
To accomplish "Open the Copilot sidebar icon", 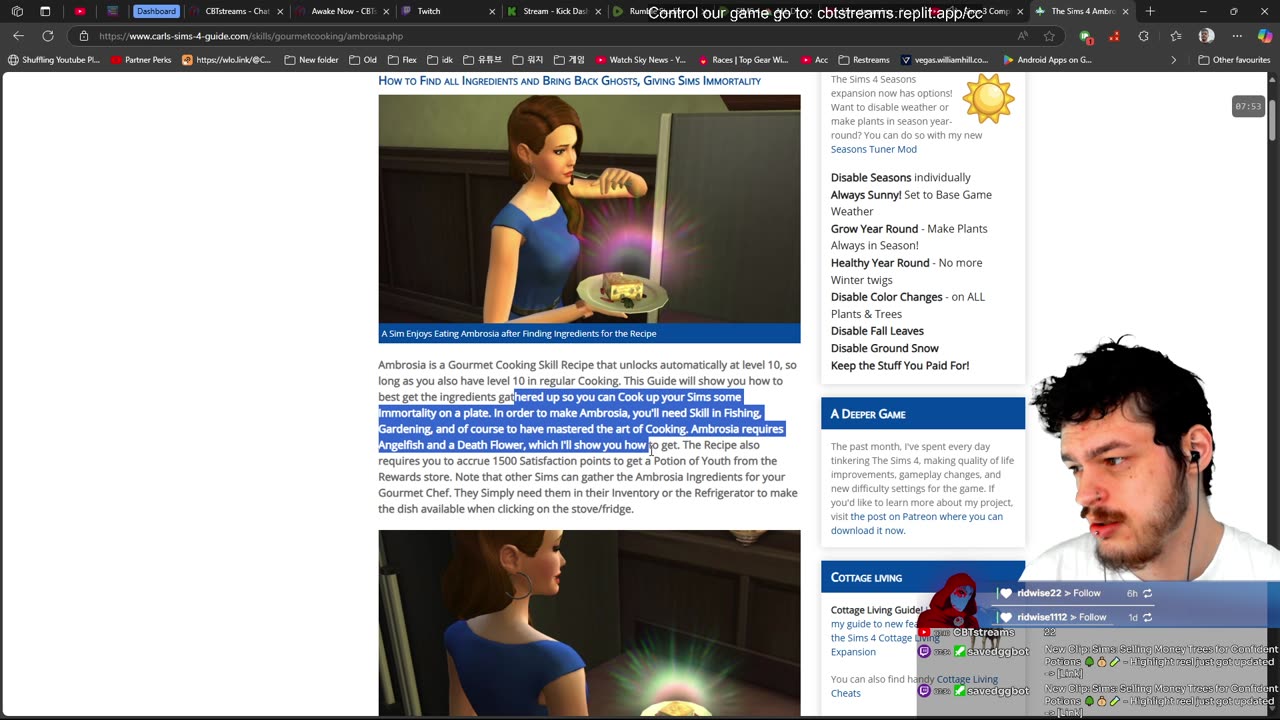I will click(x=1265, y=36).
